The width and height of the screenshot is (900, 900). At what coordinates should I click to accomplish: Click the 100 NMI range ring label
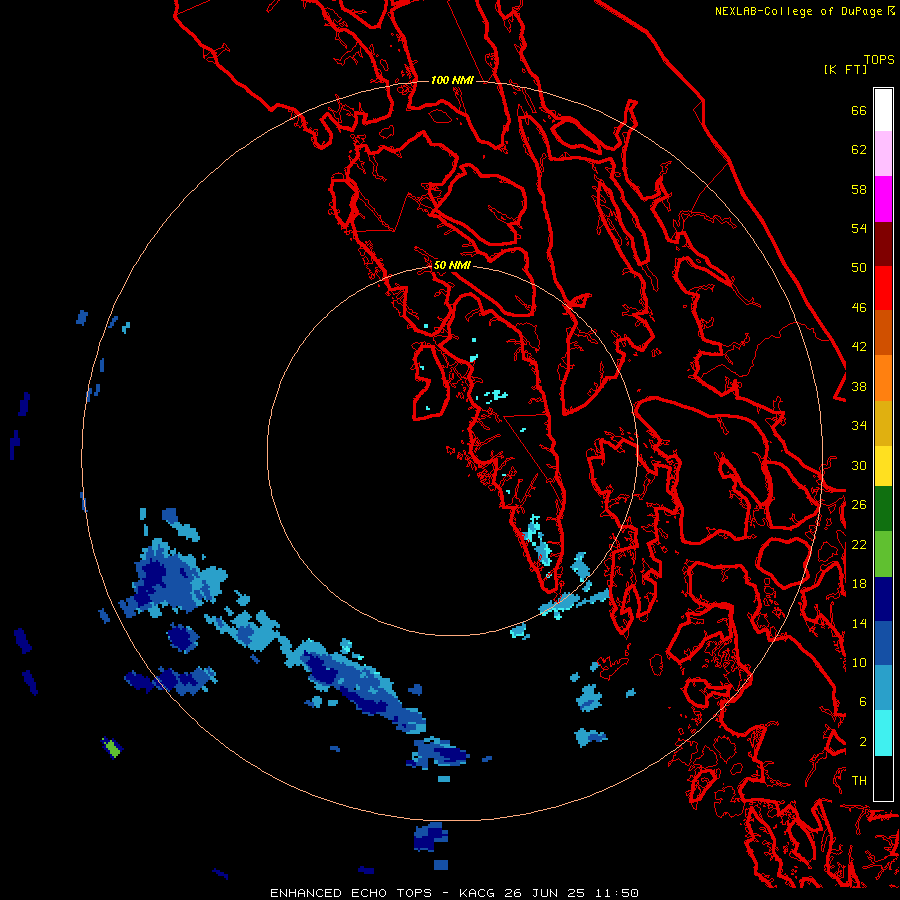point(452,80)
